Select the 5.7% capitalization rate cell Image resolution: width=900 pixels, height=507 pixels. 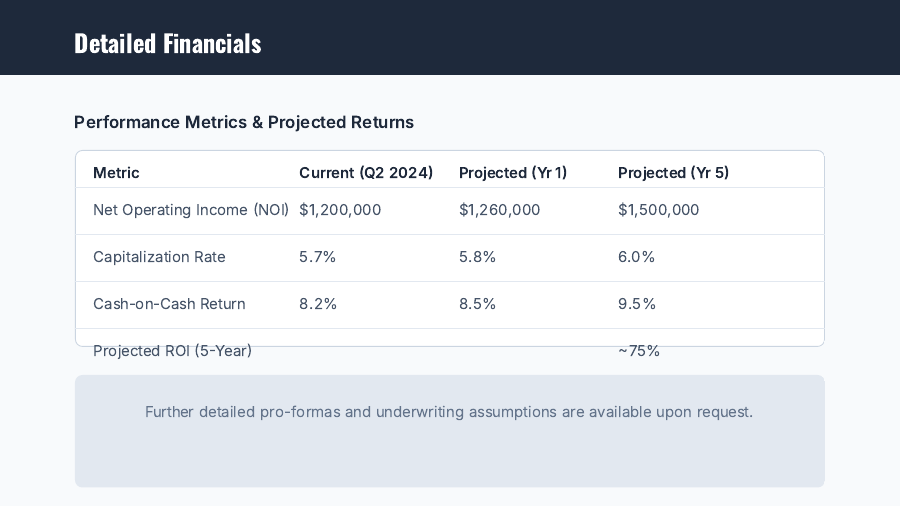pos(317,257)
